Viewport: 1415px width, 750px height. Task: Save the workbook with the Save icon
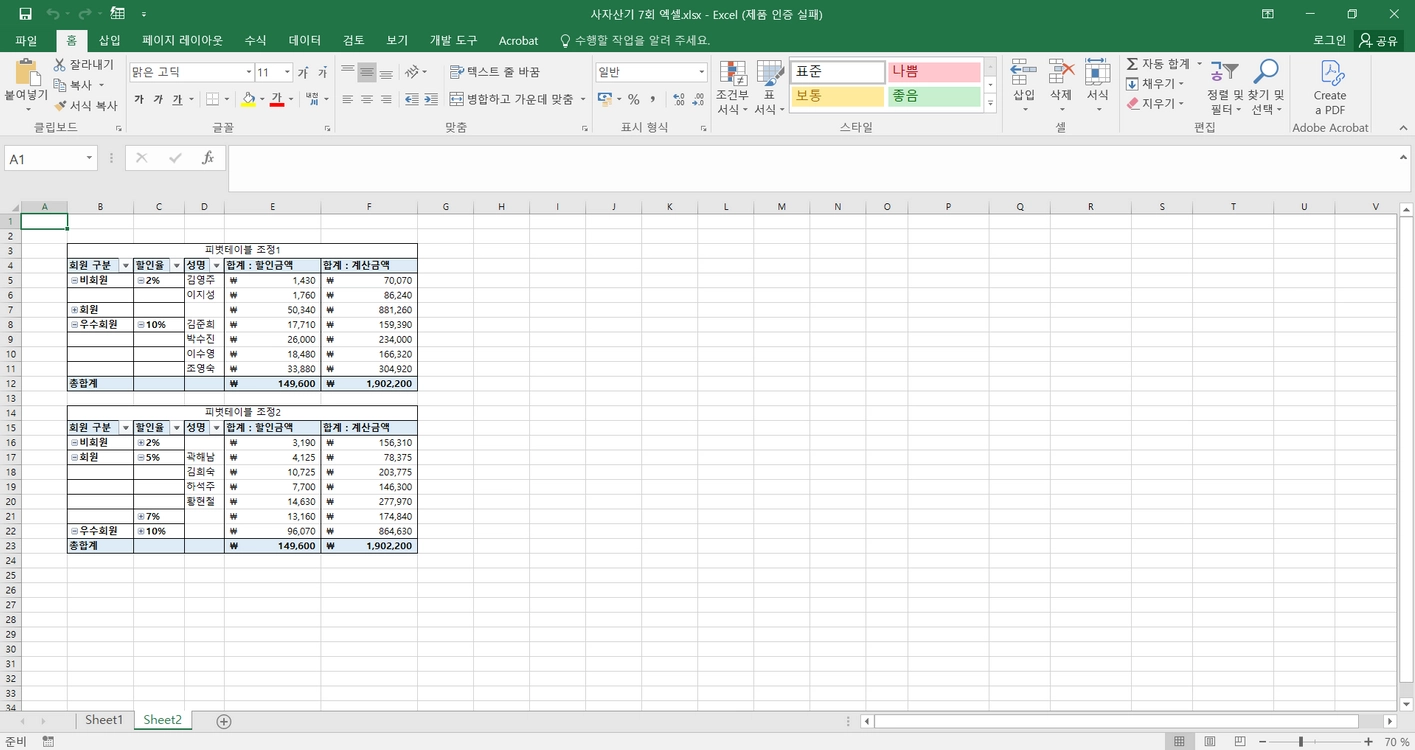point(25,14)
